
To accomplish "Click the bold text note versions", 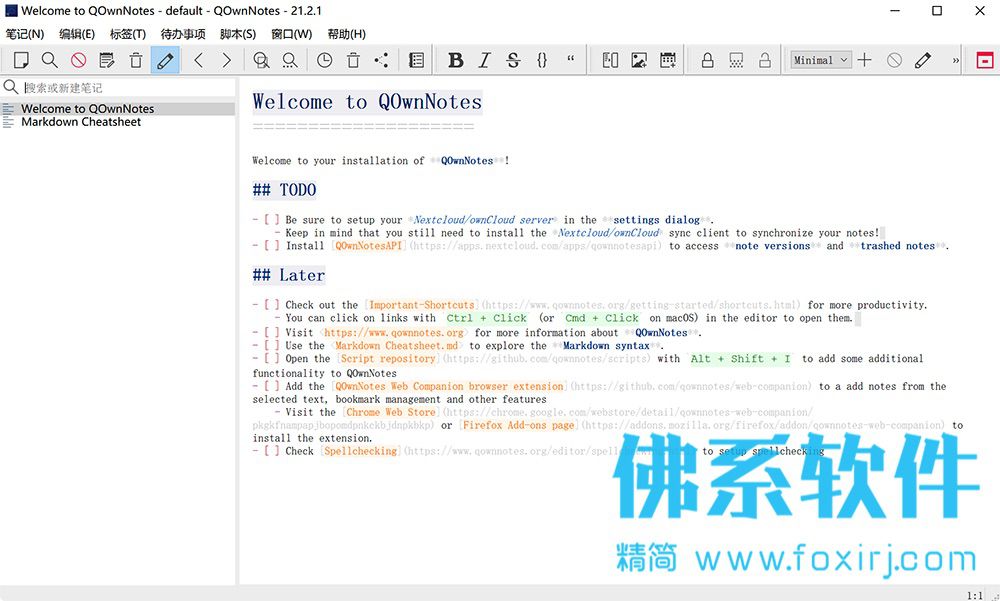I will point(773,246).
